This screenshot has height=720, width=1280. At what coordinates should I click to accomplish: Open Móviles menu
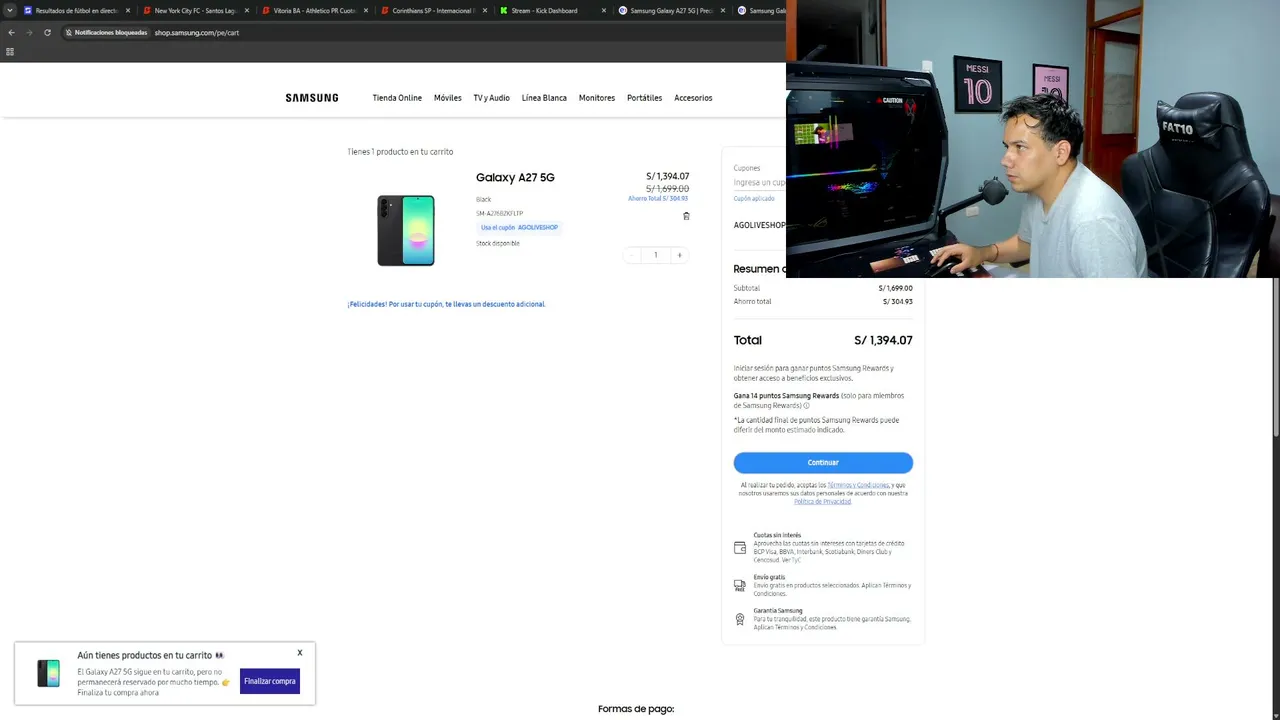[448, 98]
